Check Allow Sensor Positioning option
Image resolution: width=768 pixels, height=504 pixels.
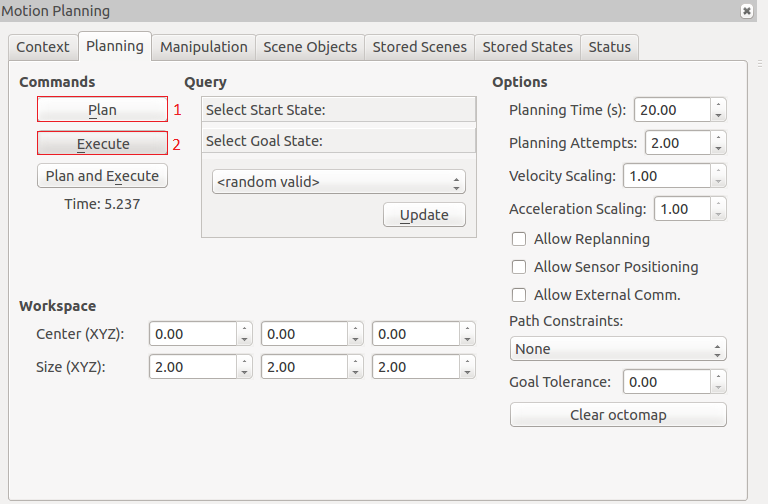(519, 267)
